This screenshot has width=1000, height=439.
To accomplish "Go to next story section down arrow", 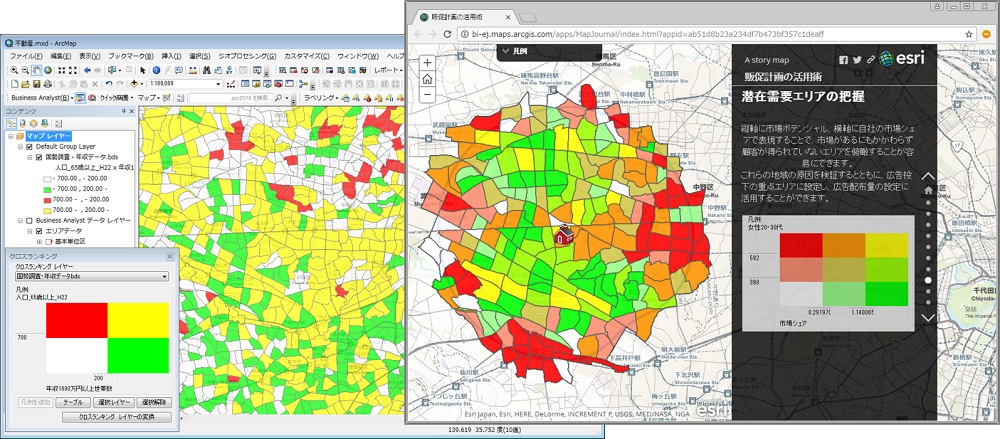I will pos(929,317).
